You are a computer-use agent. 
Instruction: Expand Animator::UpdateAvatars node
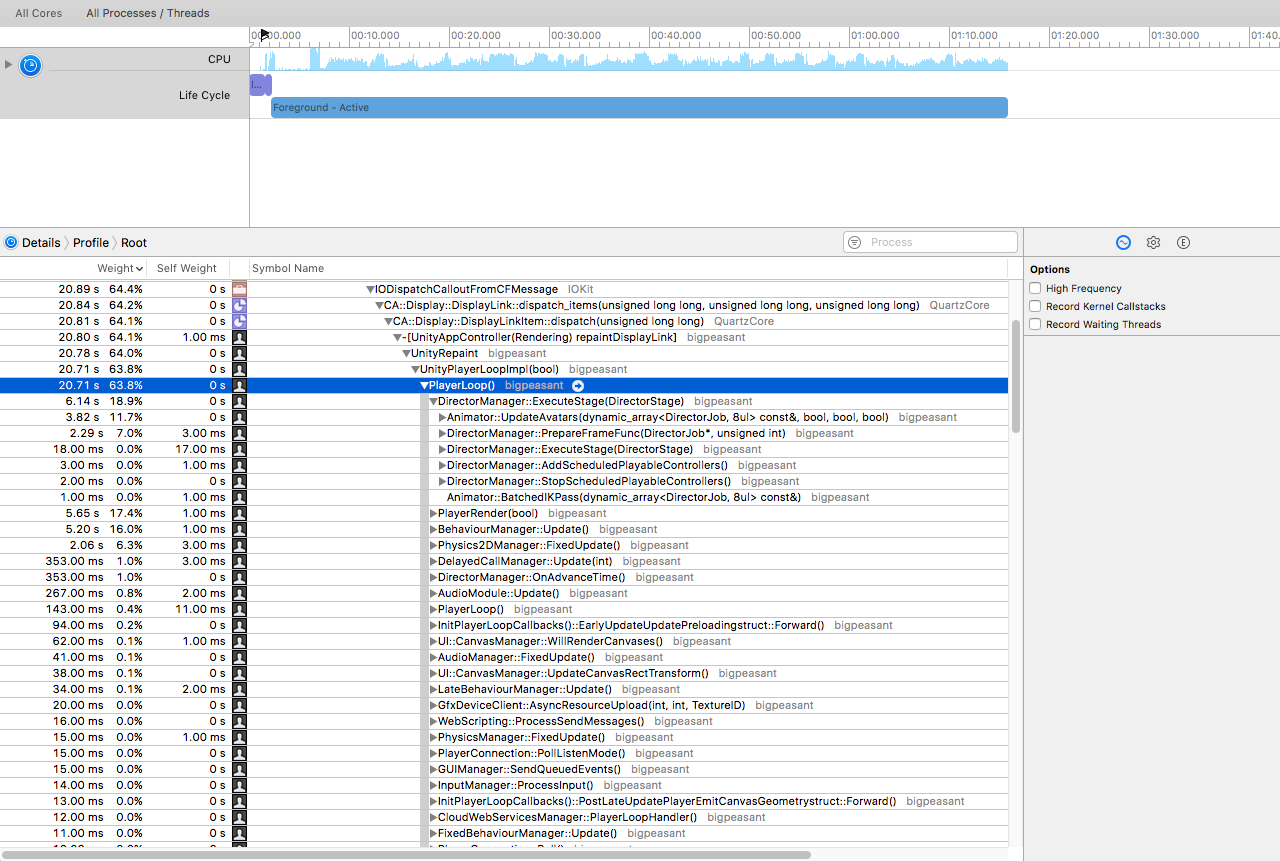[442, 417]
